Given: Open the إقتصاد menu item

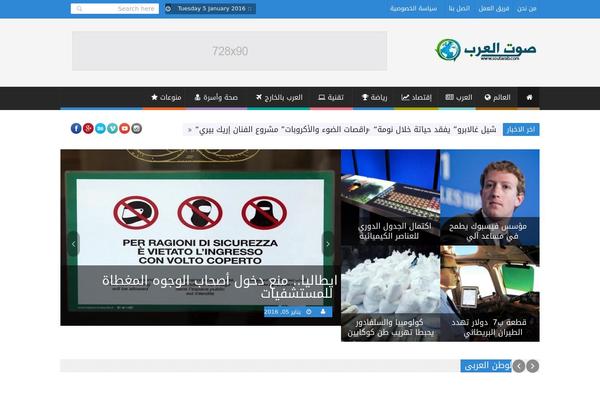Looking at the screenshot, I should tap(416, 98).
